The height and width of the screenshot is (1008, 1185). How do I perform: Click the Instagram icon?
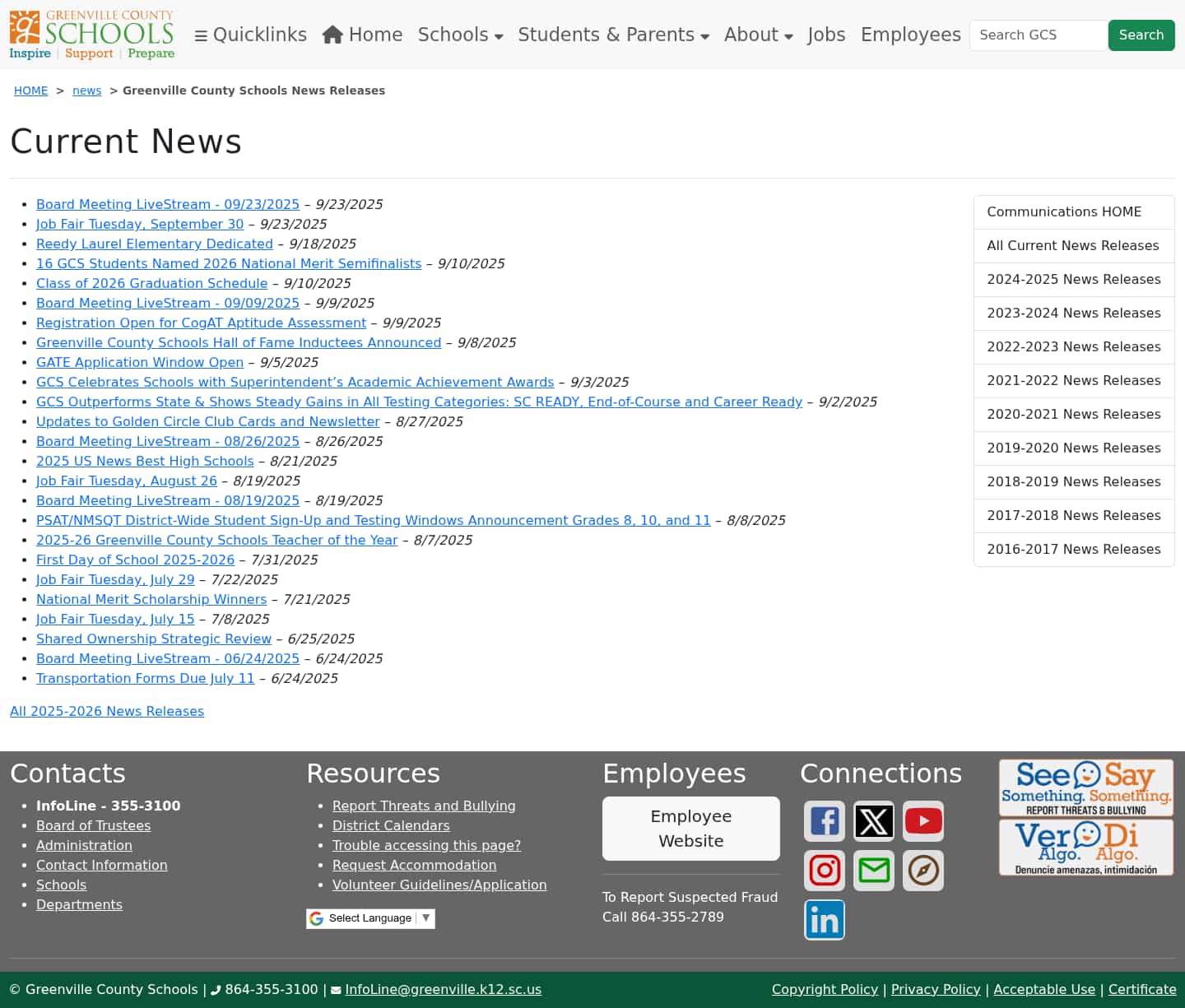coord(824,871)
